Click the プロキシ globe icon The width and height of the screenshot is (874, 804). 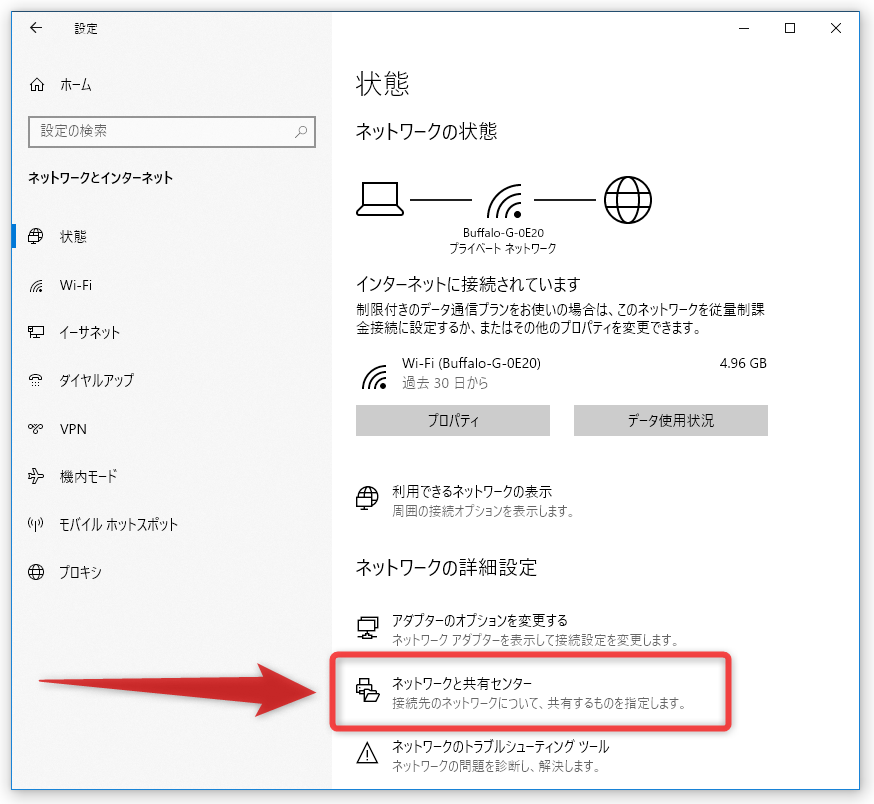tap(36, 572)
